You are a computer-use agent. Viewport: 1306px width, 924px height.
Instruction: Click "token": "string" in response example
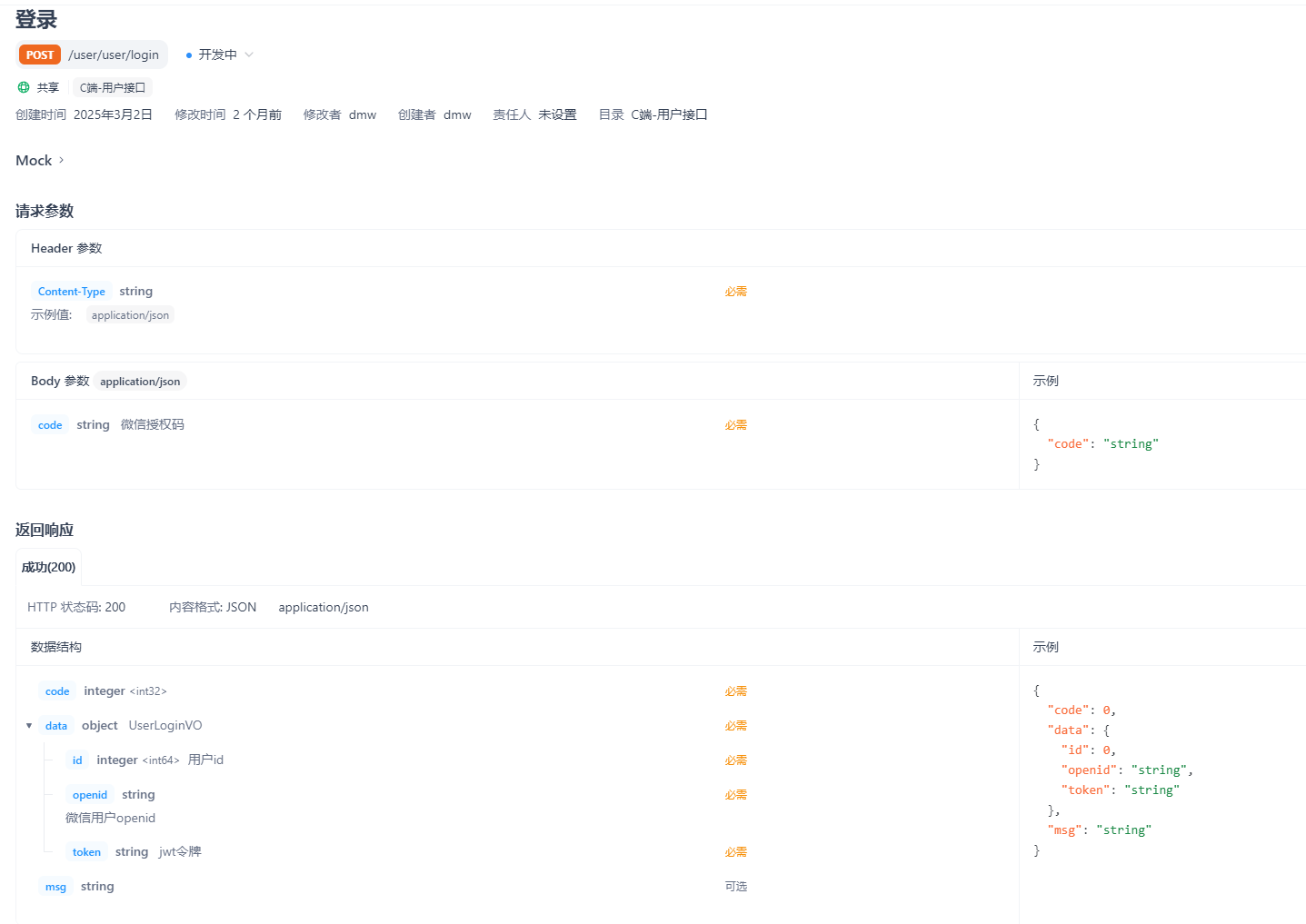[1120, 790]
